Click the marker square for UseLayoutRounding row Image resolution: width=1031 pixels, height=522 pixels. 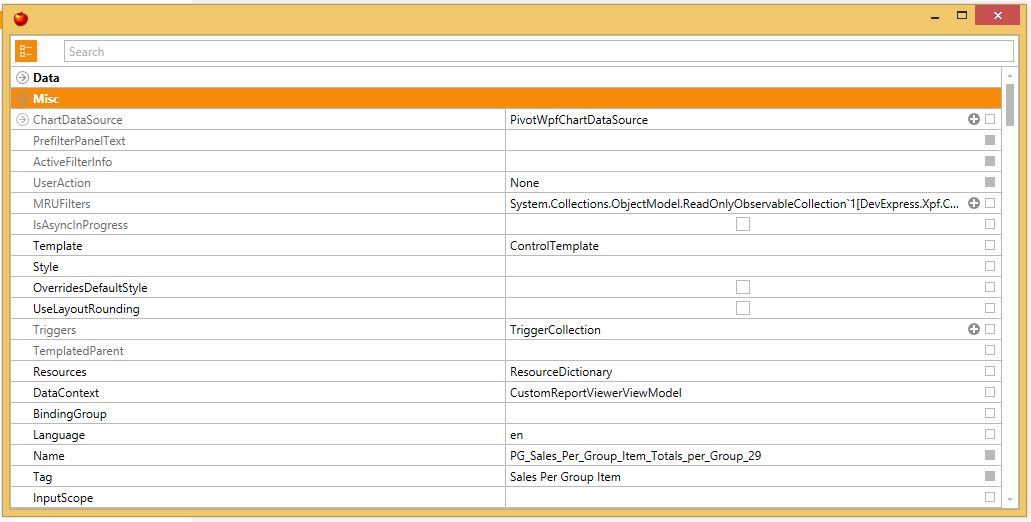(990, 308)
